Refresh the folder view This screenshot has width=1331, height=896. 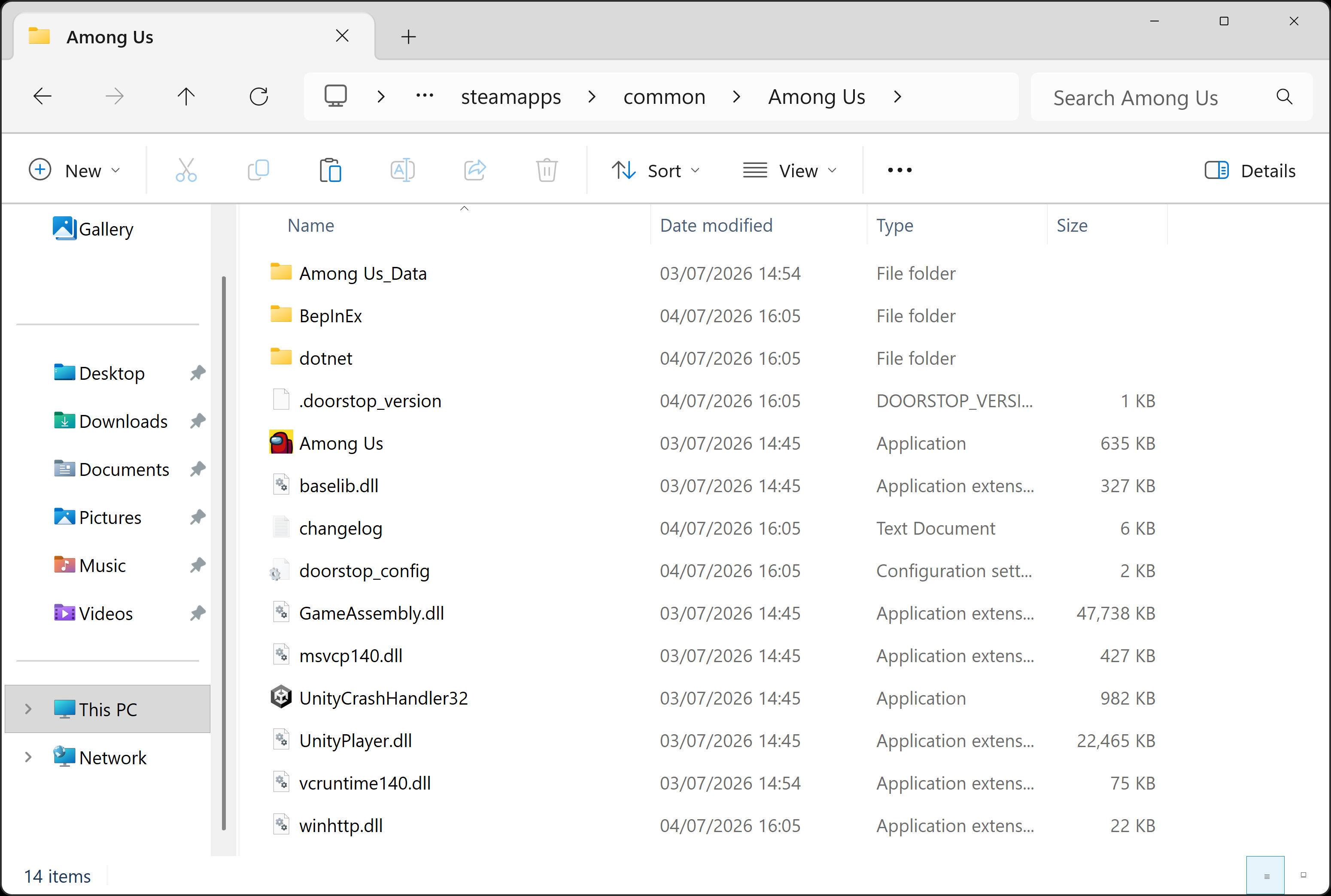[x=259, y=97]
